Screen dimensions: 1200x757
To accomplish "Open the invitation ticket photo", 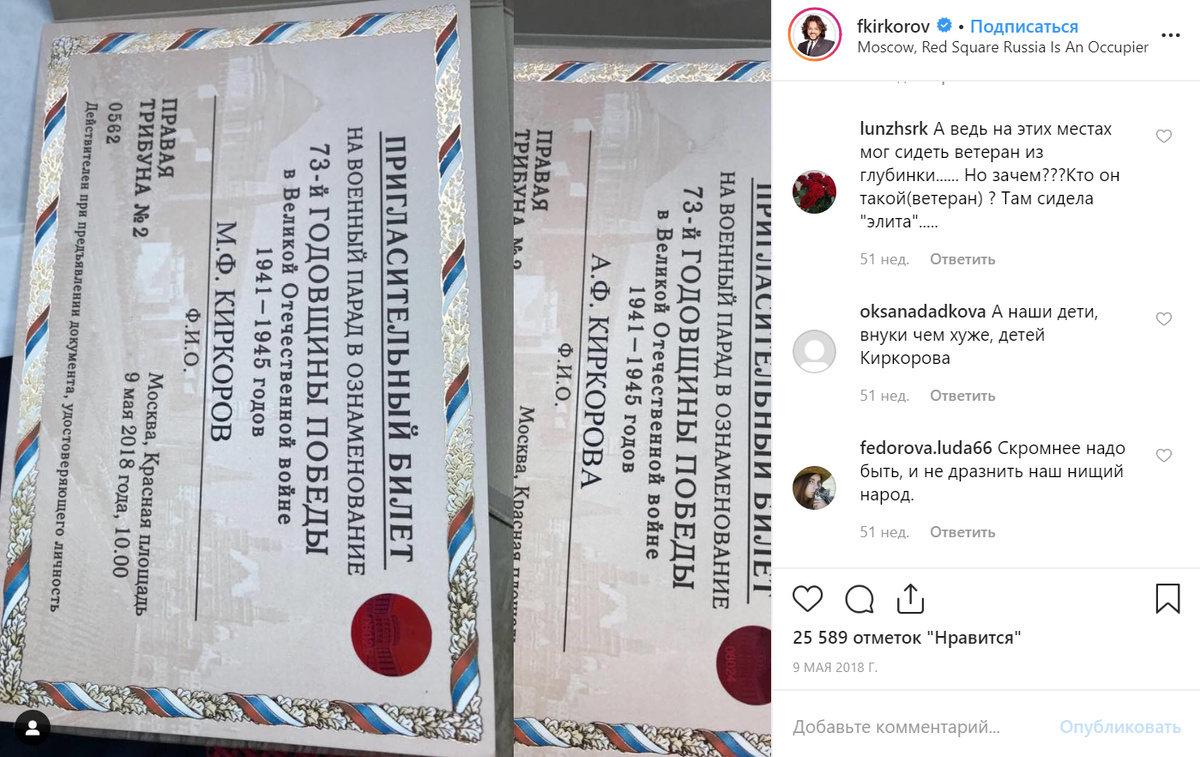I will [386, 378].
